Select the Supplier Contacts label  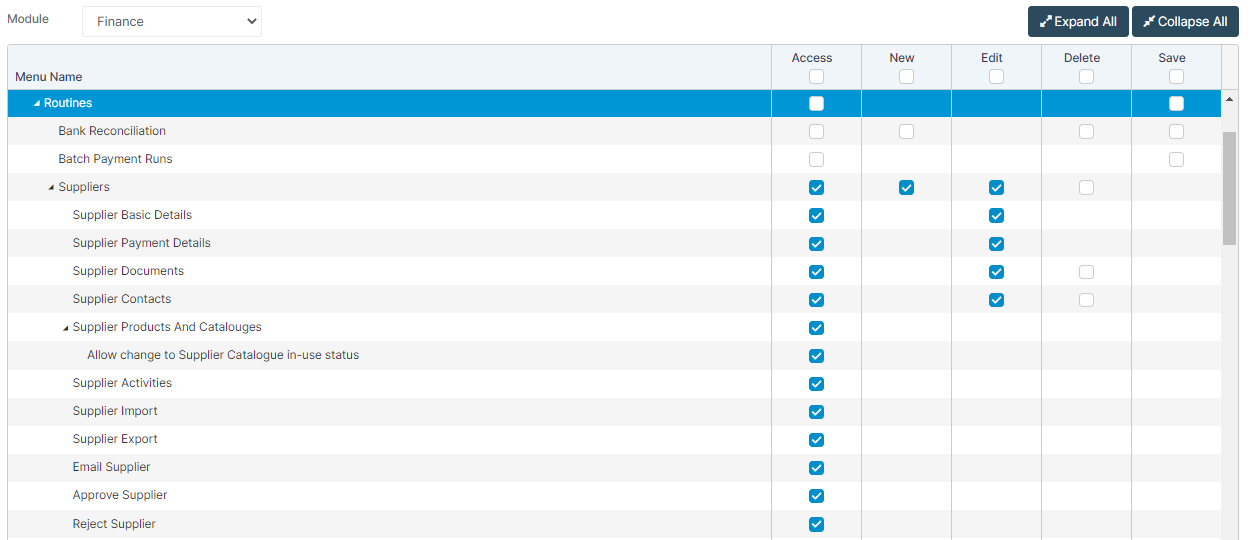[x=122, y=299]
